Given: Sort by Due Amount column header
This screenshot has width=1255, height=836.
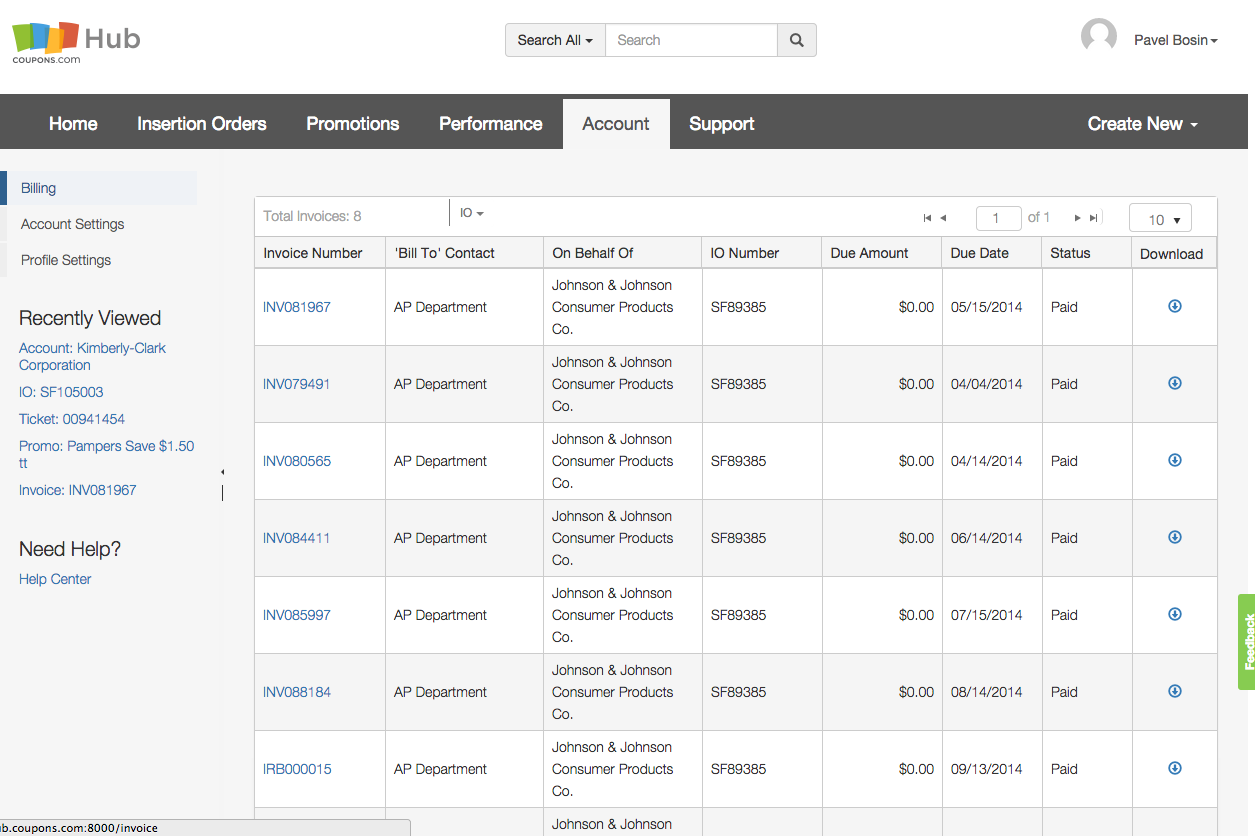Looking at the screenshot, I should click(882, 253).
